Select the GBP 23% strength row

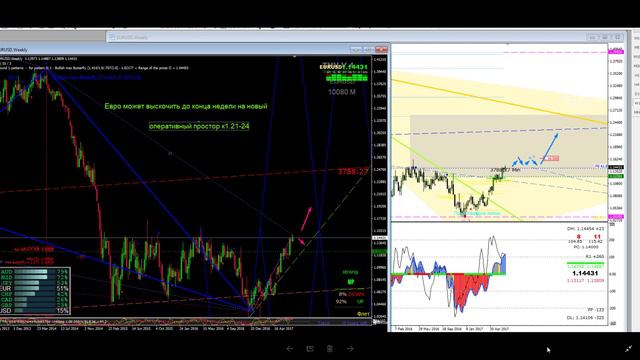tap(34, 305)
